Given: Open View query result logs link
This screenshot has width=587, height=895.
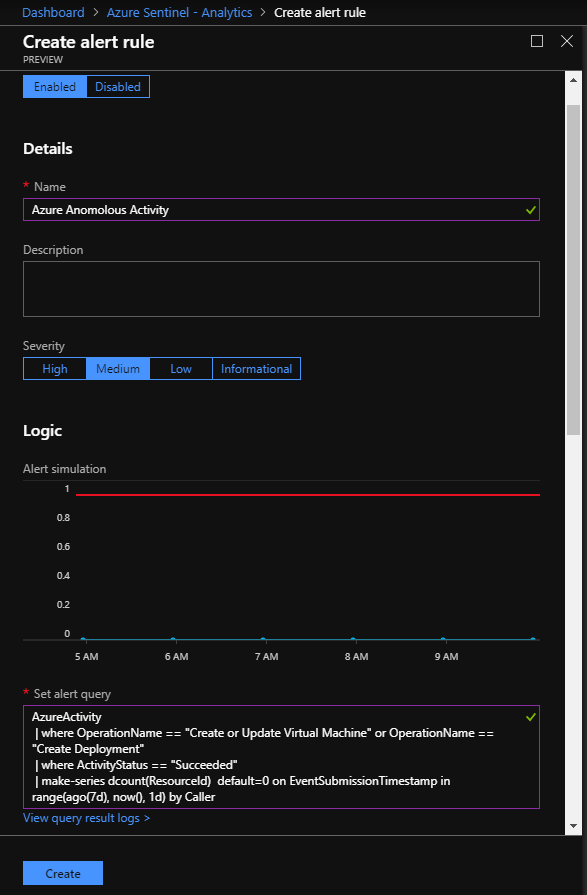Looking at the screenshot, I should tap(86, 818).
